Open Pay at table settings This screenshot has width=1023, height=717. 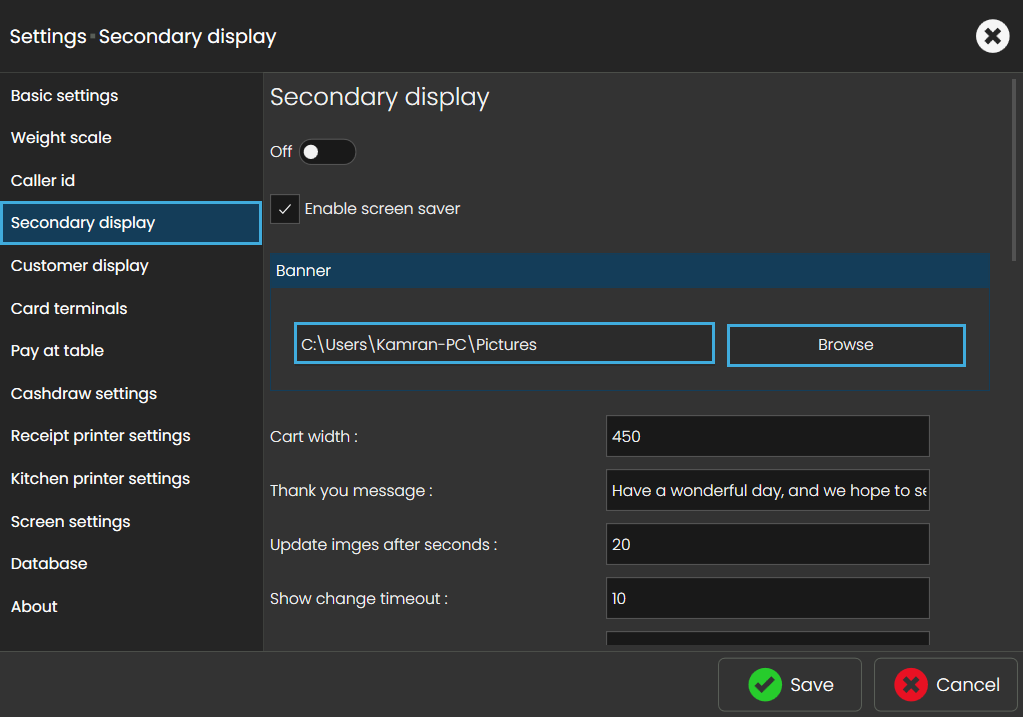coord(57,351)
